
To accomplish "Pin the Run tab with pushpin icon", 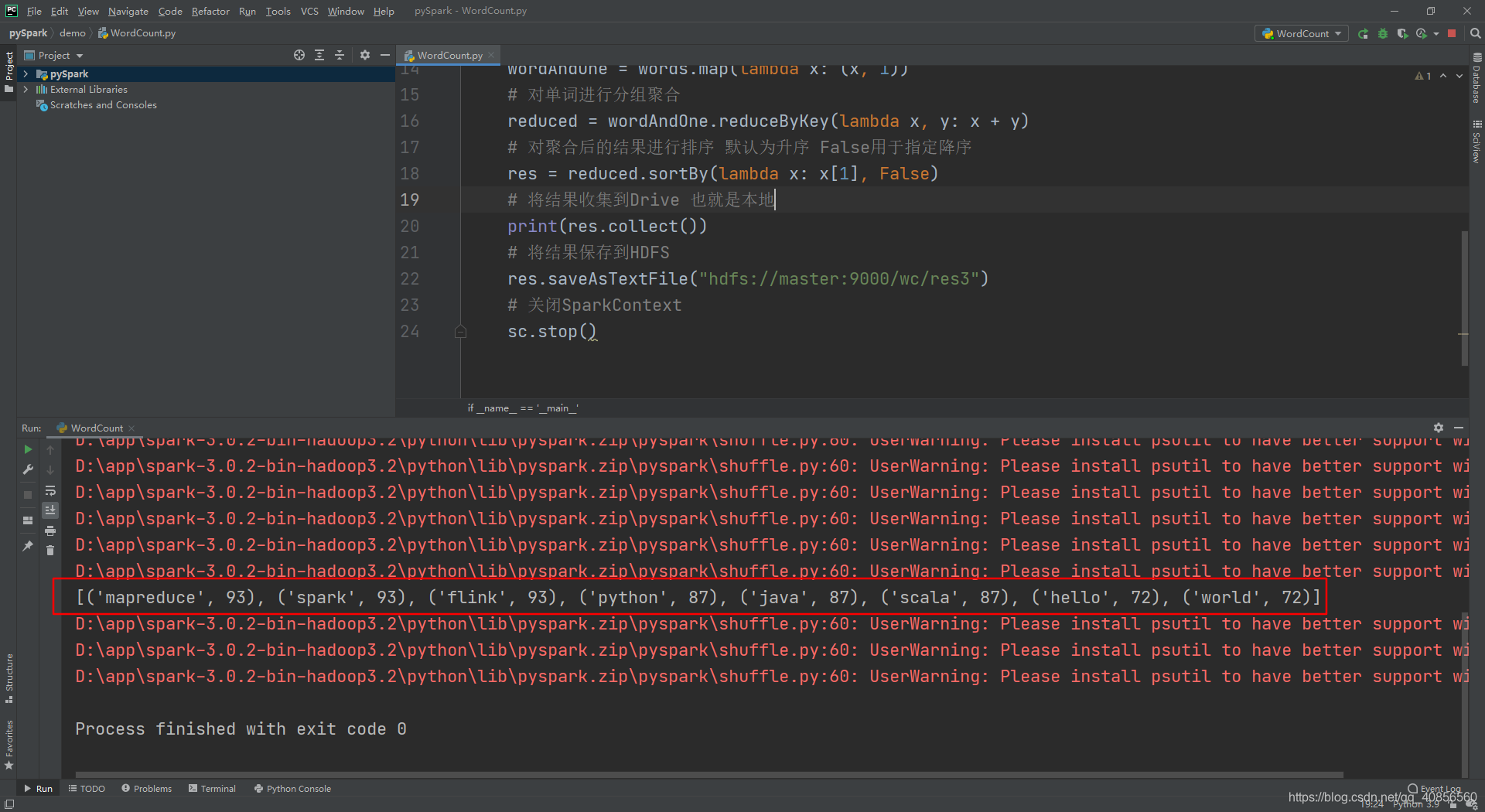I will 28,546.
